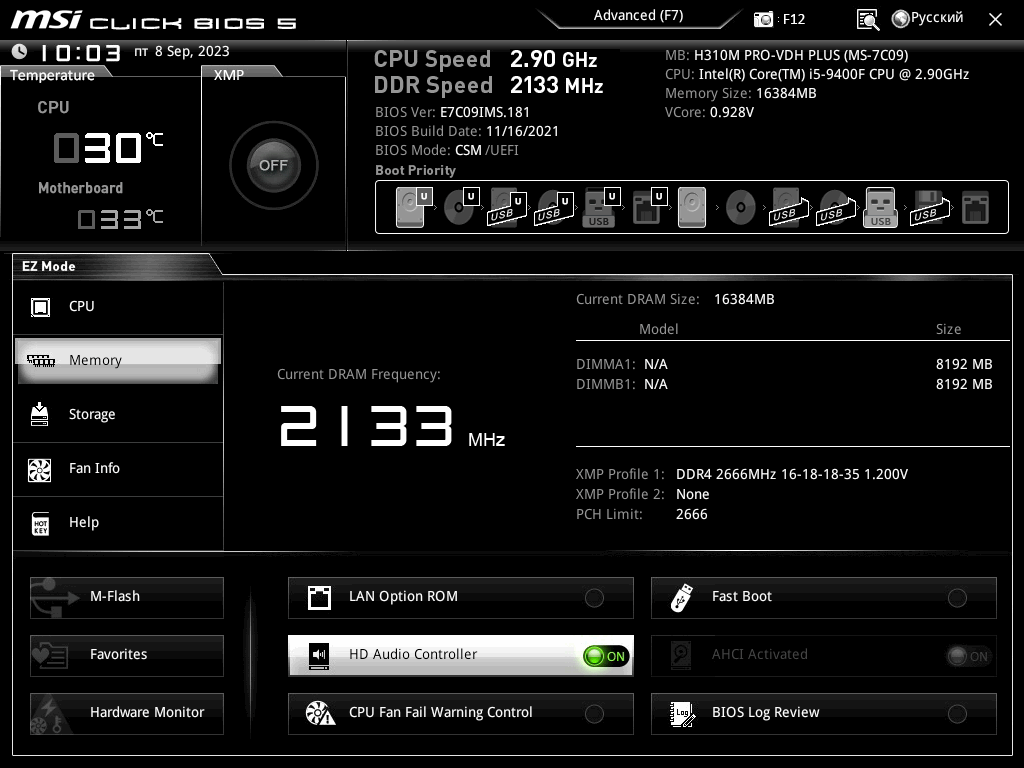Image resolution: width=1024 pixels, height=768 pixels.
Task: Turn off HD Audio Controller switch
Action: point(606,656)
